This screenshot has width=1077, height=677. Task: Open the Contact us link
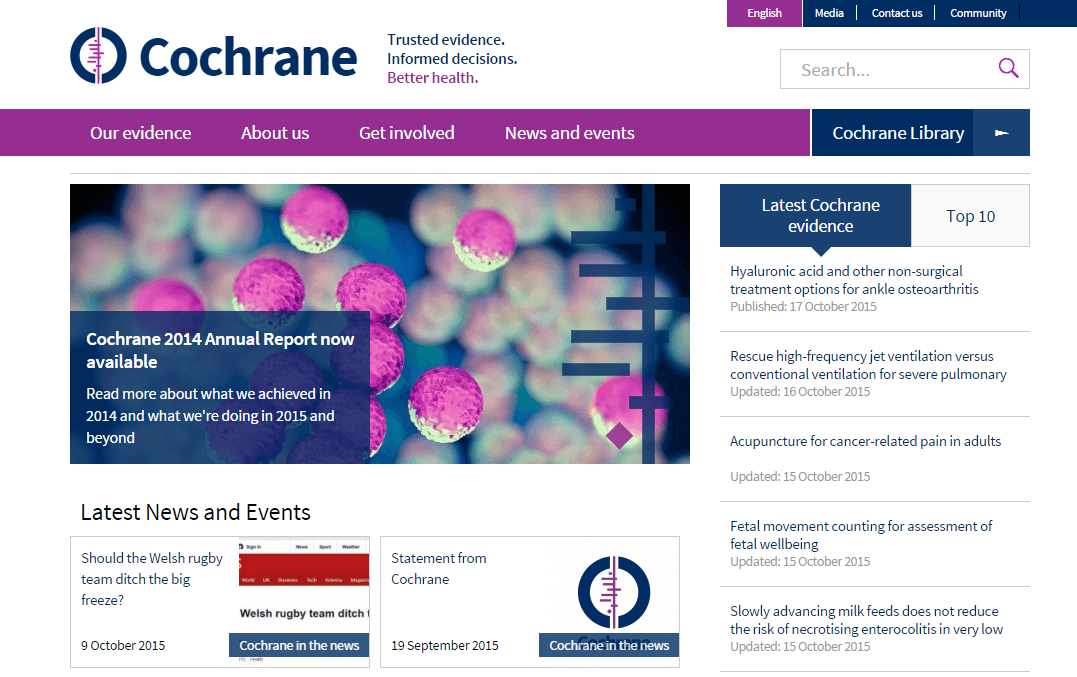click(897, 13)
